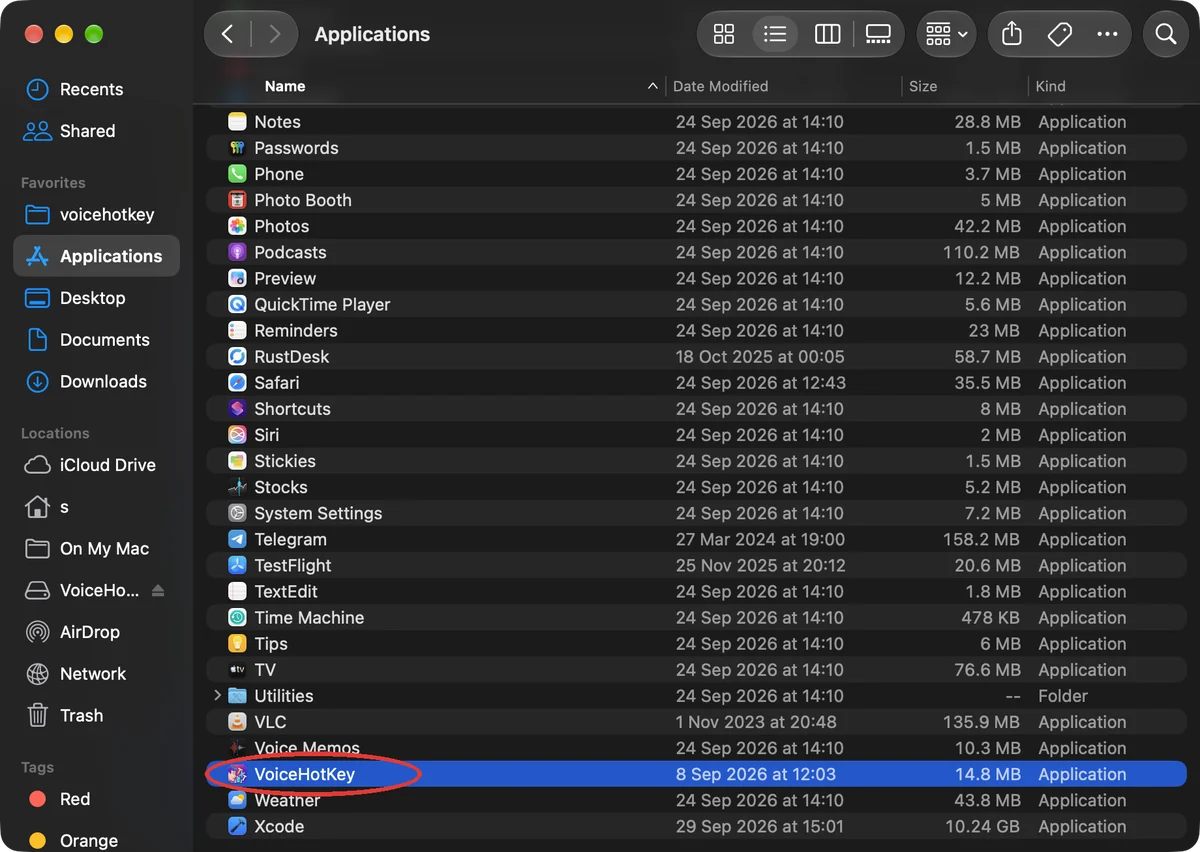The image size is (1200, 852).
Task: Select the Notes app icon
Action: [237, 122]
